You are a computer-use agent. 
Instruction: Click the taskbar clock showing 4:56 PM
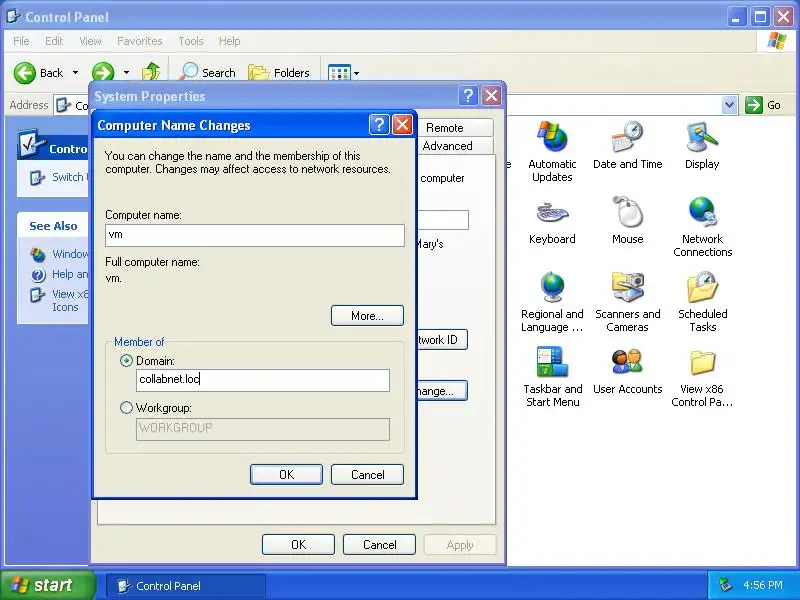pyautogui.click(x=762, y=585)
